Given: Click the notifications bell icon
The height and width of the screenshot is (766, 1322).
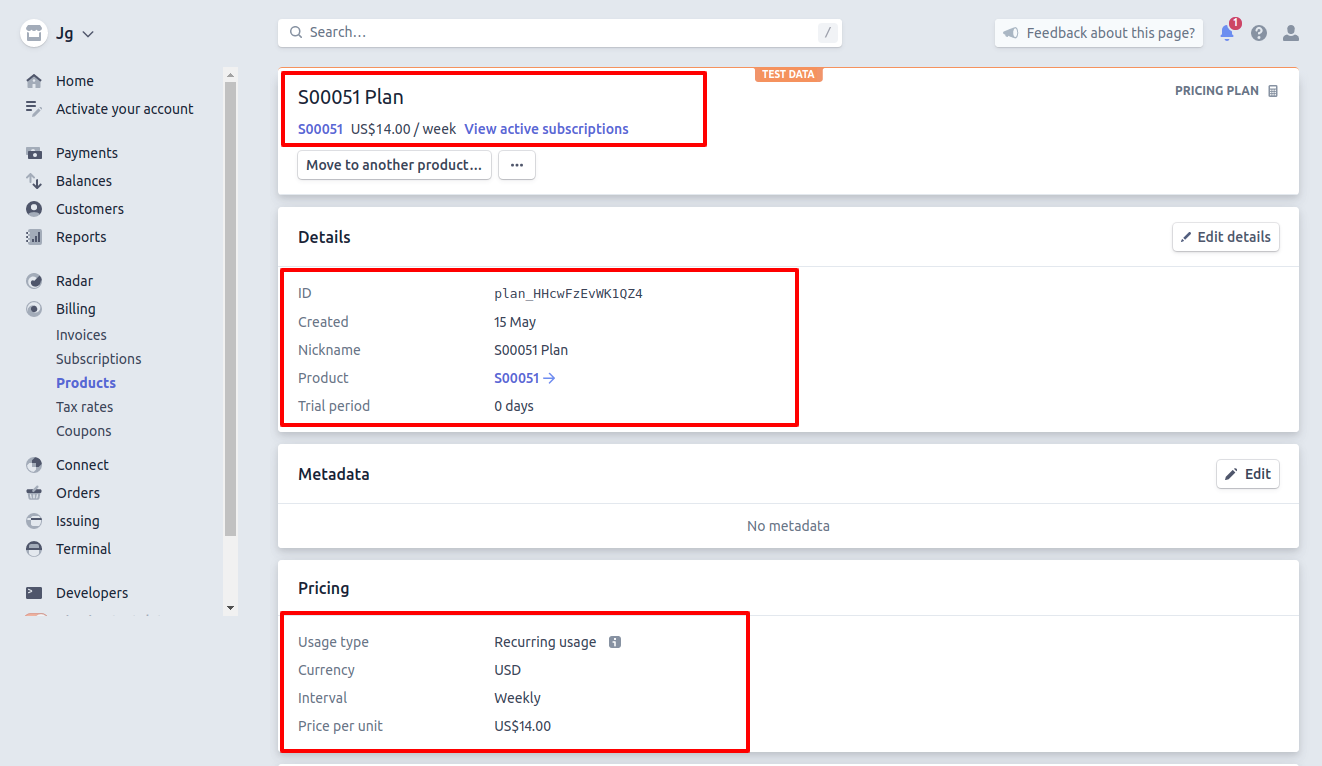Looking at the screenshot, I should click(1226, 33).
